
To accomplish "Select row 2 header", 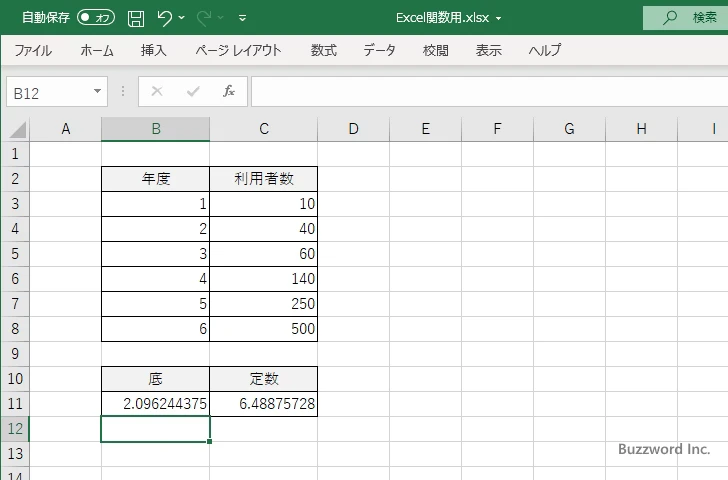I will coord(15,179).
